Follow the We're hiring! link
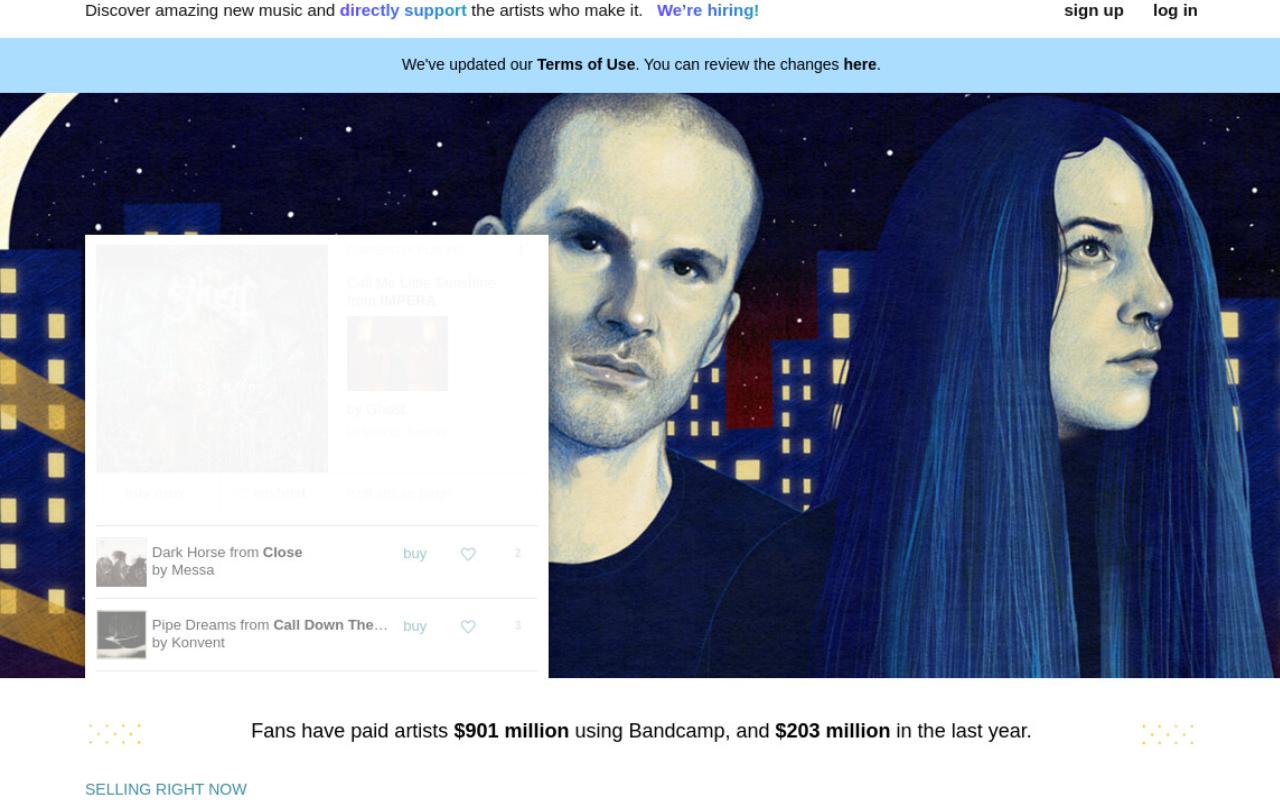Image resolution: width=1280 pixels, height=800 pixels. [708, 10]
